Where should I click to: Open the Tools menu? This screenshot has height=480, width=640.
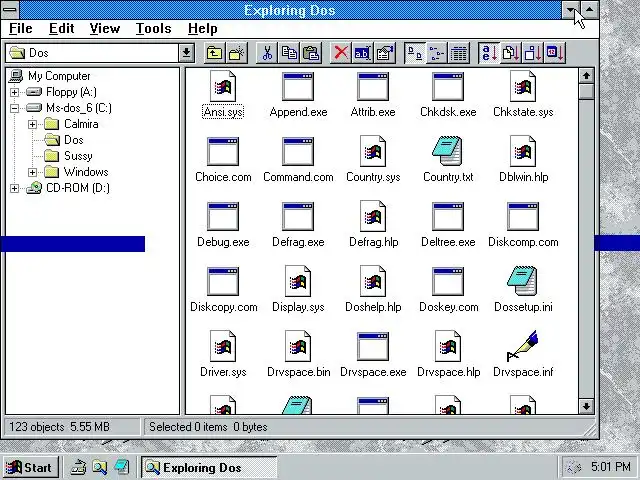[153, 29]
